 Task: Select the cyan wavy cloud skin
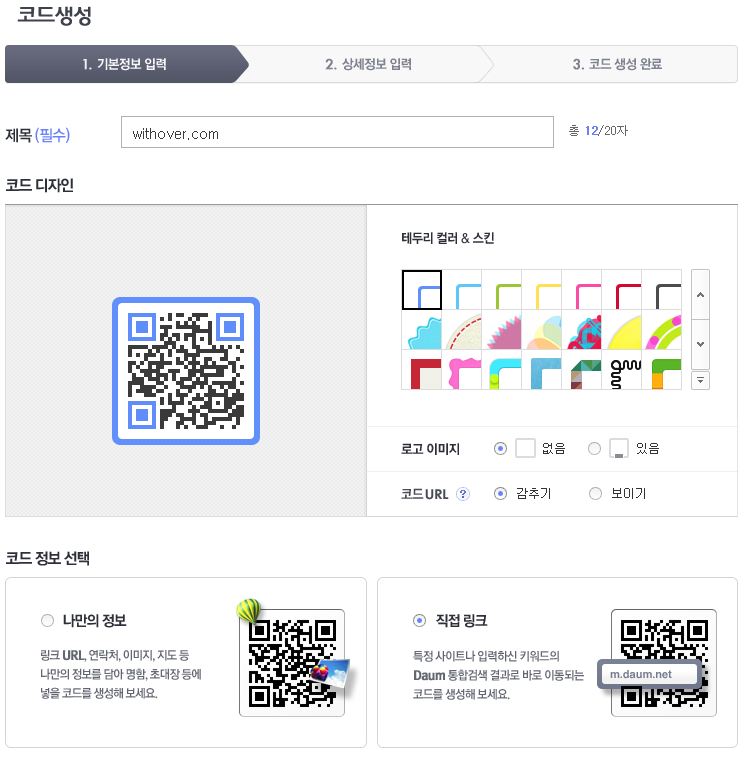click(x=422, y=330)
